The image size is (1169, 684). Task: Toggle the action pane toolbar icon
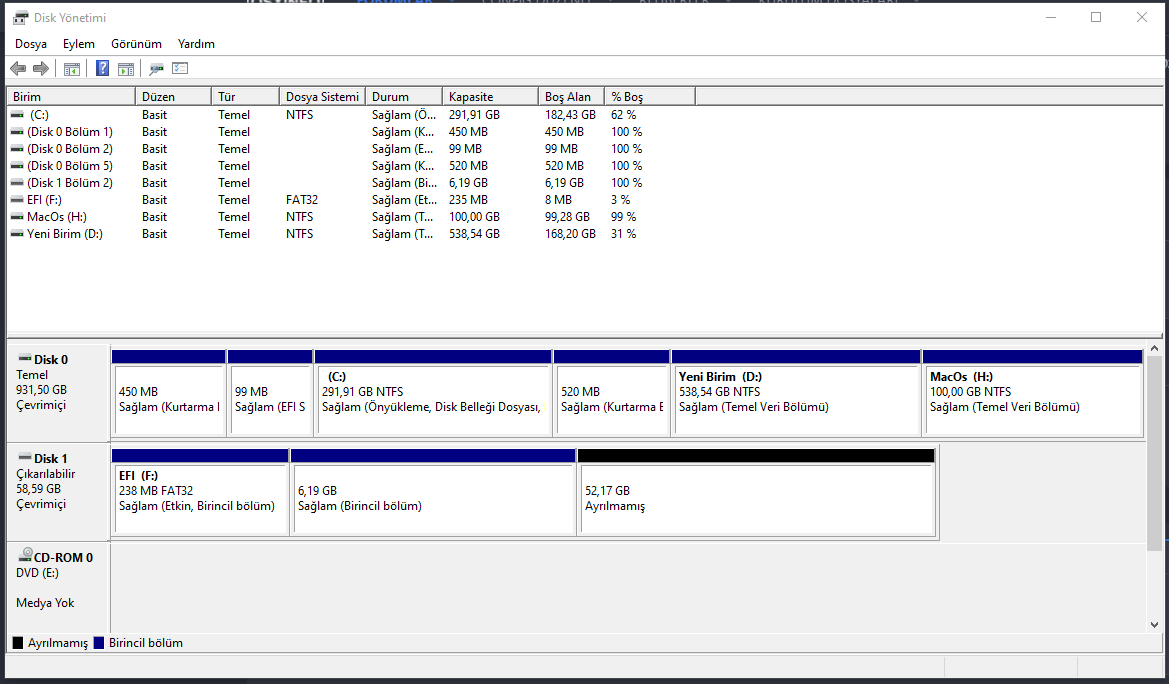pyautogui.click(x=126, y=69)
